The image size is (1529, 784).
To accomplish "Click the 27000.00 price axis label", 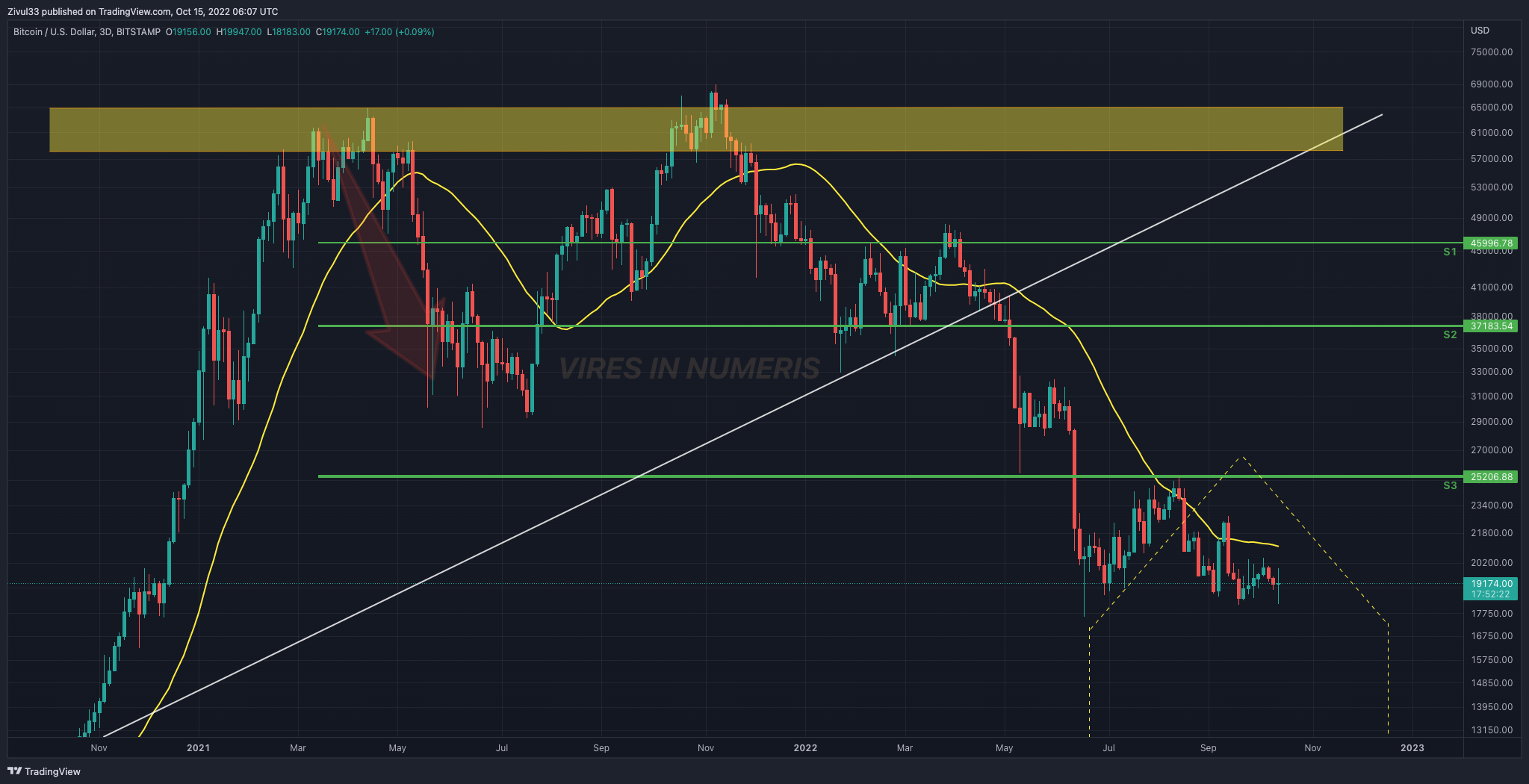I will tap(1492, 450).
